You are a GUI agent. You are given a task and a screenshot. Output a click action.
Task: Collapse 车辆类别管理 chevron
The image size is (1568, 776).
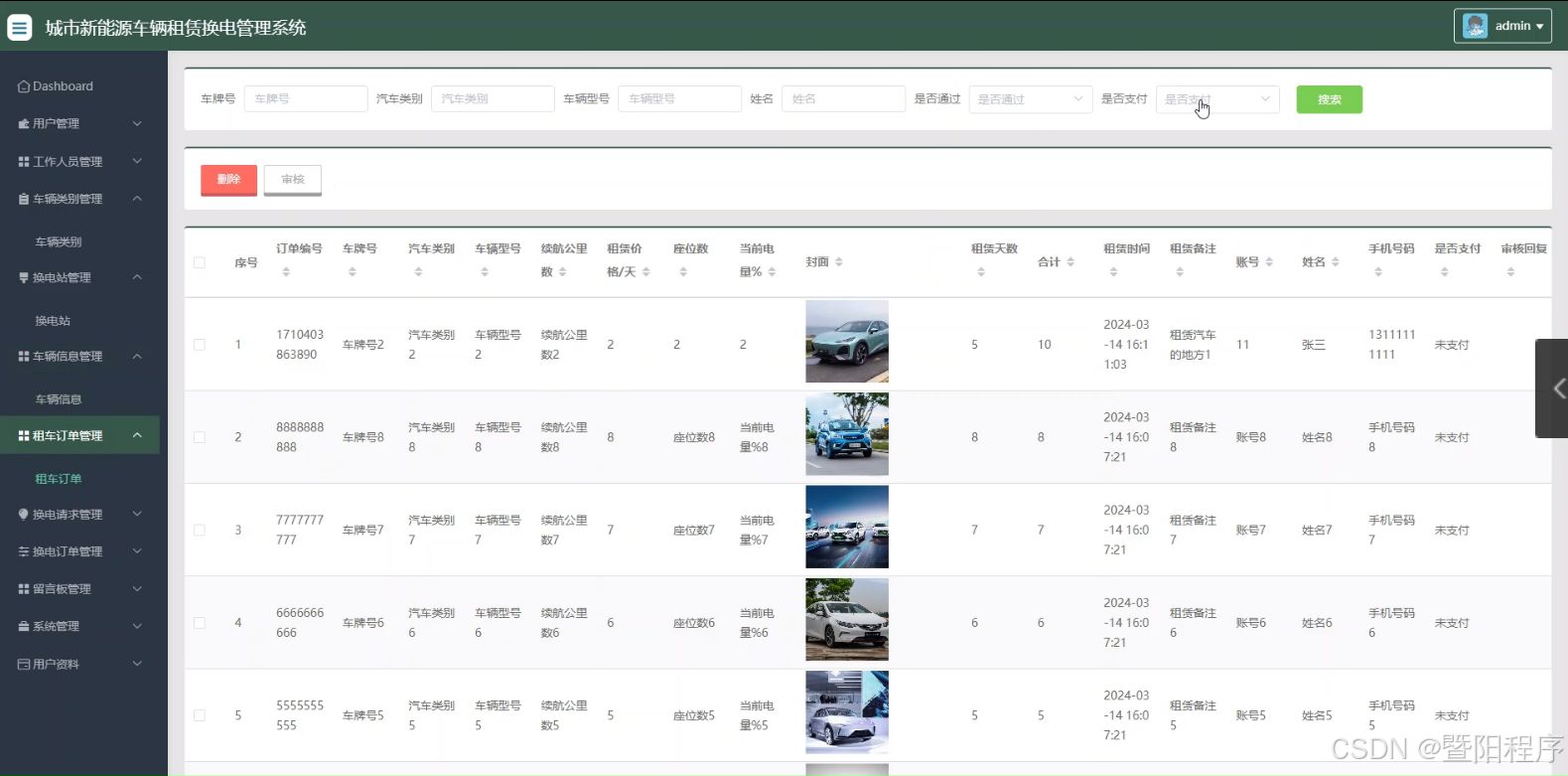[137, 199]
